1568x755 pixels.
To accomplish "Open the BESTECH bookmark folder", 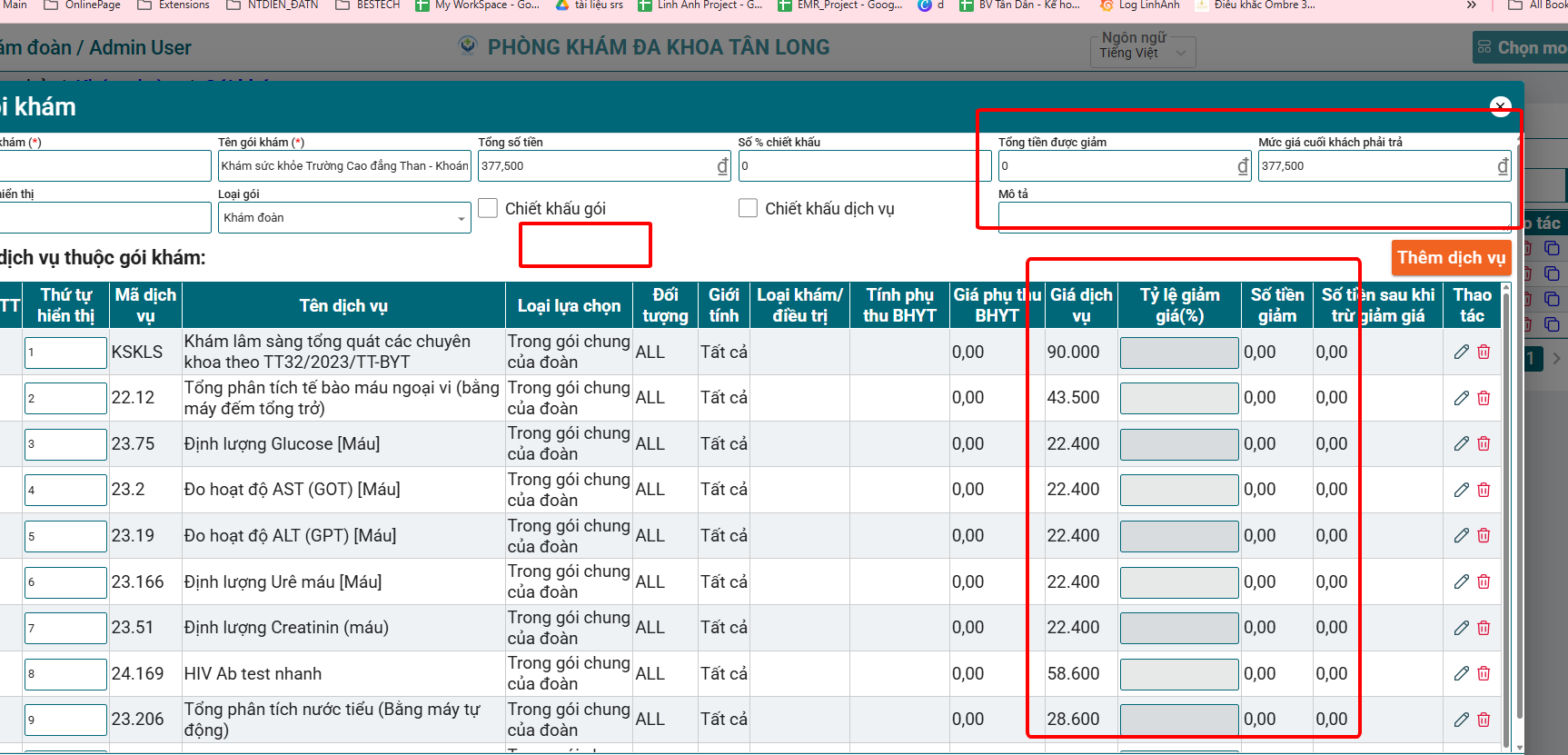I will 367,5.
